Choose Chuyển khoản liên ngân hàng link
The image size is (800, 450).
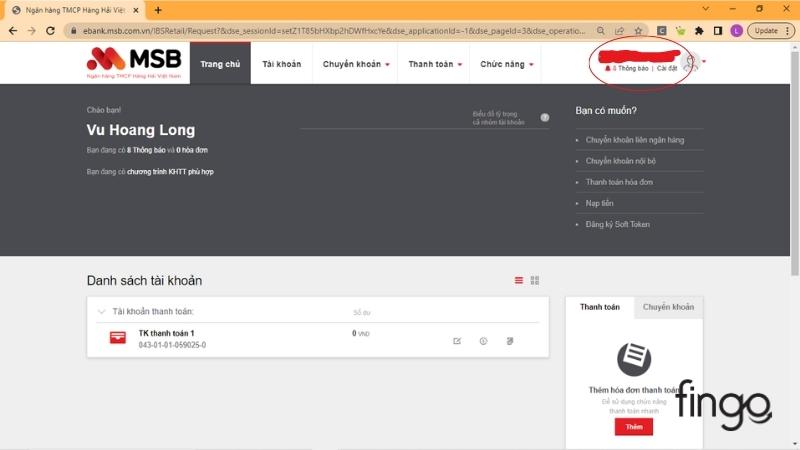635,140
